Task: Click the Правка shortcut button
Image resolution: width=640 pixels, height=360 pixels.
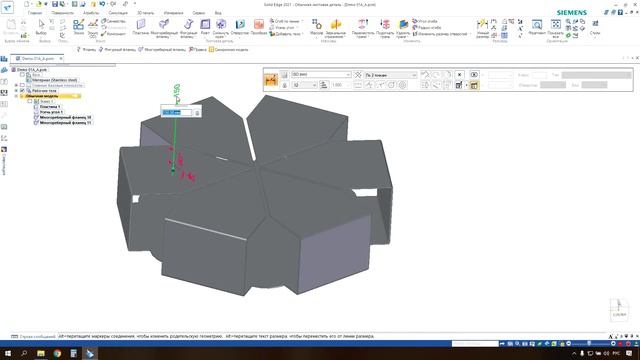Action: 198,49
